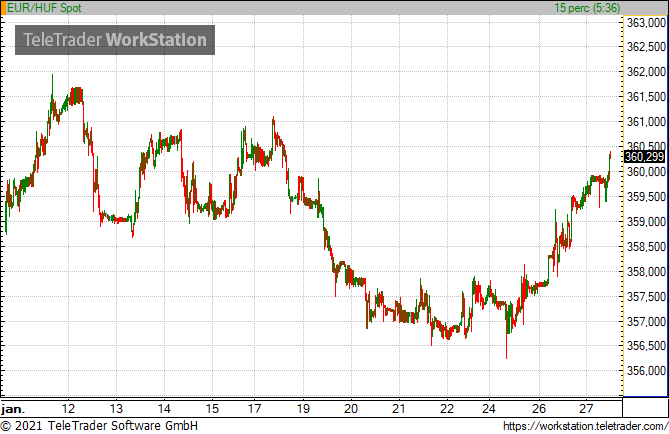This screenshot has height=434, width=669.
Task: Click the 357,000 price axis label
Action: pos(646,321)
